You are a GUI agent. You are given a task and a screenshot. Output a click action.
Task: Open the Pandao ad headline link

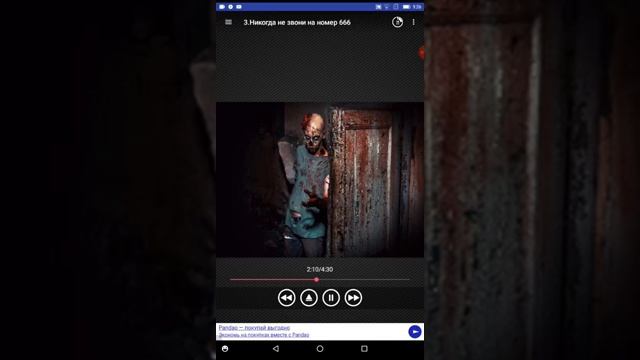tap(254, 328)
